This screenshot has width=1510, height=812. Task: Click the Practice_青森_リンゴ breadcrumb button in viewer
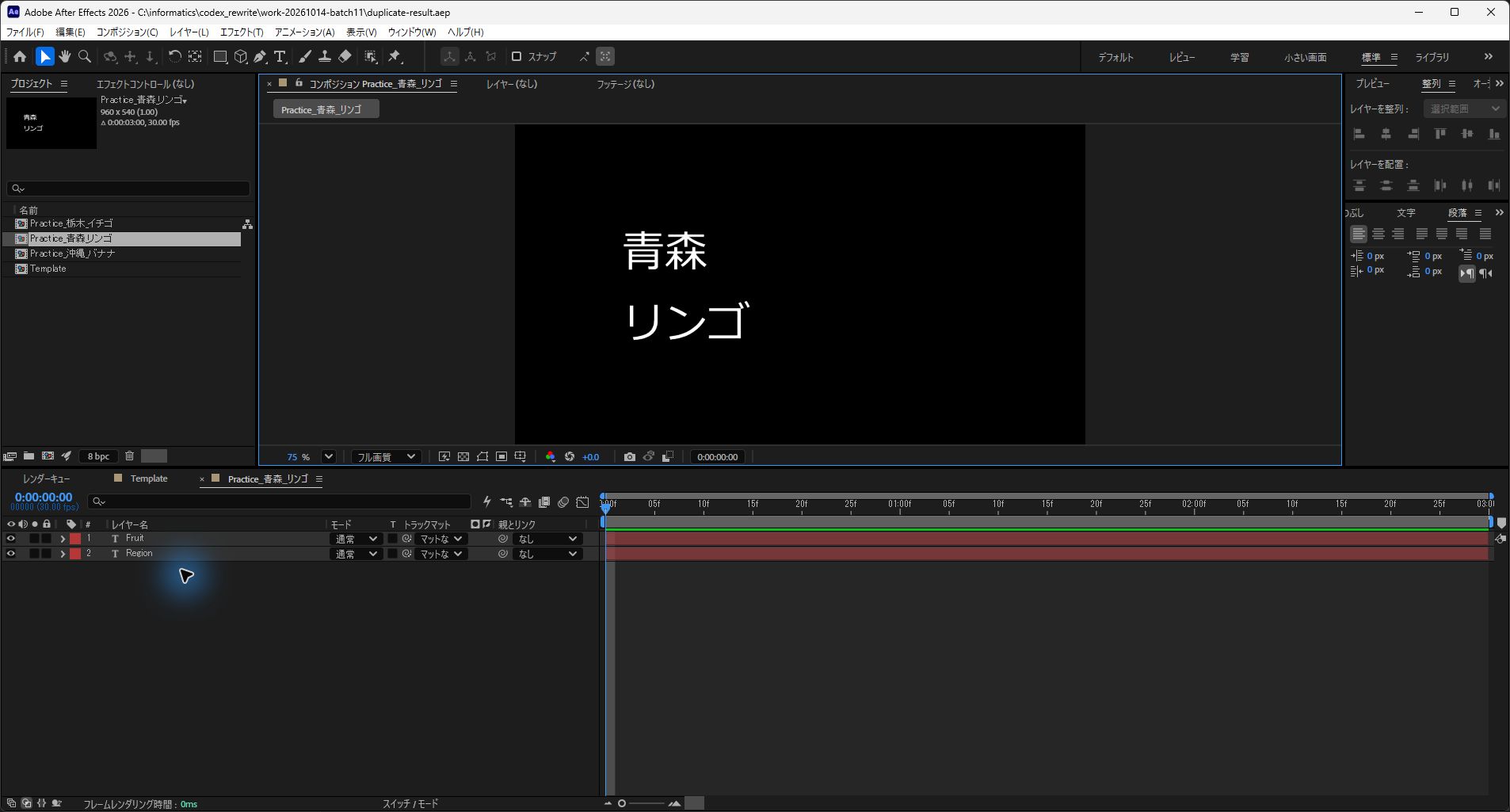(326, 109)
